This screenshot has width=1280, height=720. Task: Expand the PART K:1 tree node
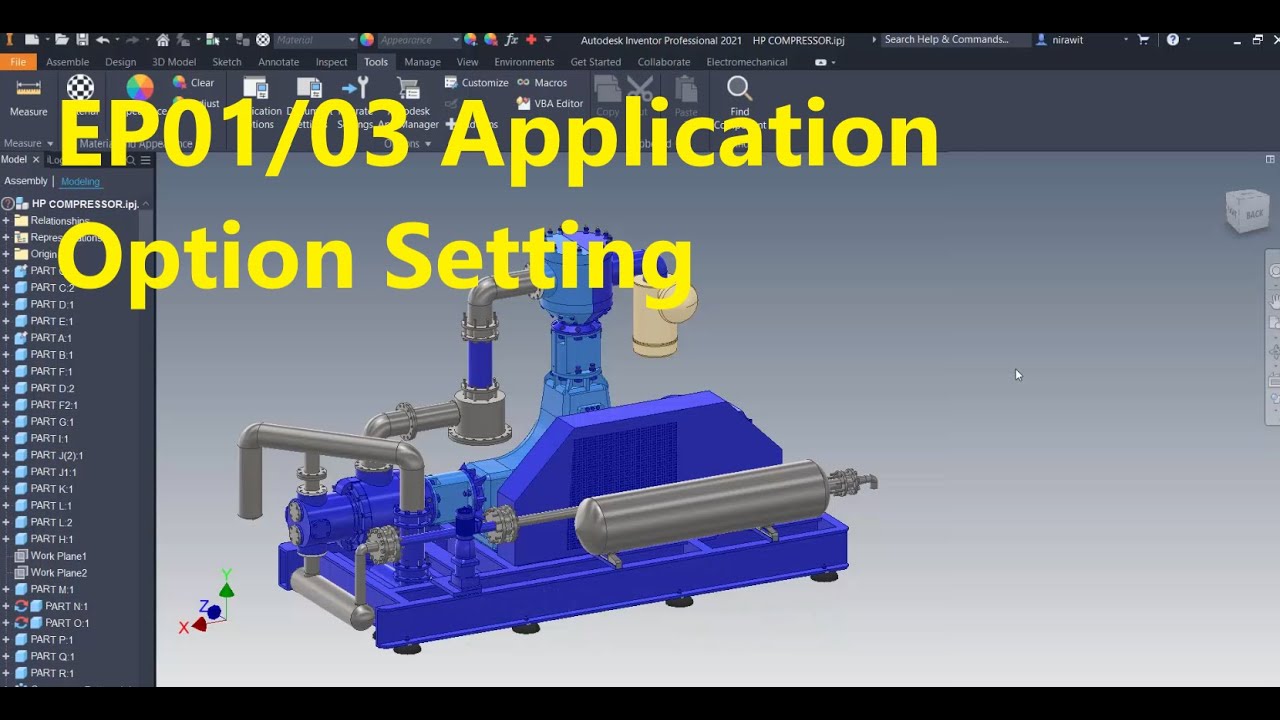(6, 489)
